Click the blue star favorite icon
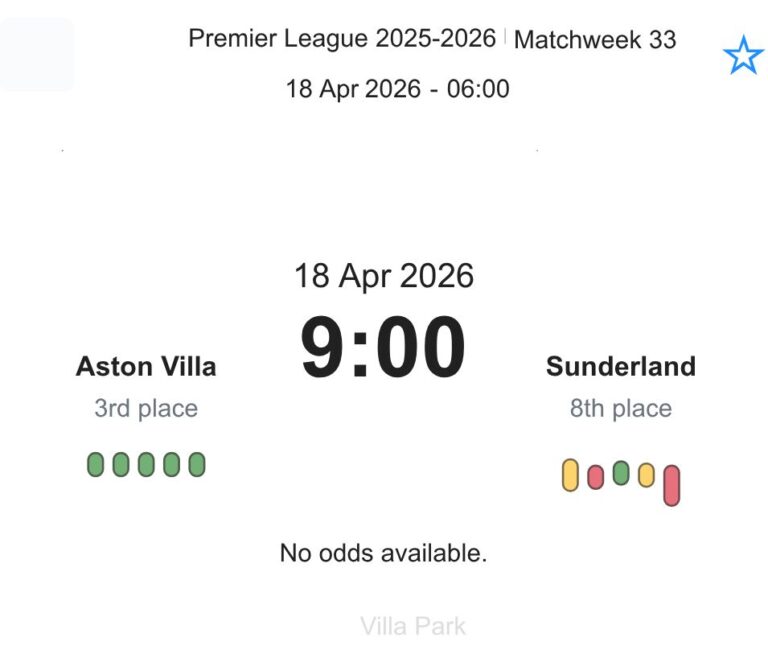Viewport: 768px width, 654px height. pos(743,57)
